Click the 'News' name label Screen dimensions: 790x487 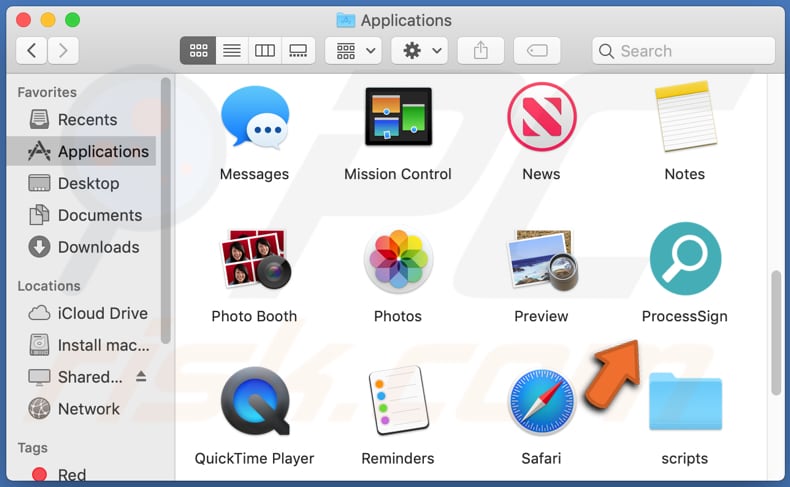point(541,174)
